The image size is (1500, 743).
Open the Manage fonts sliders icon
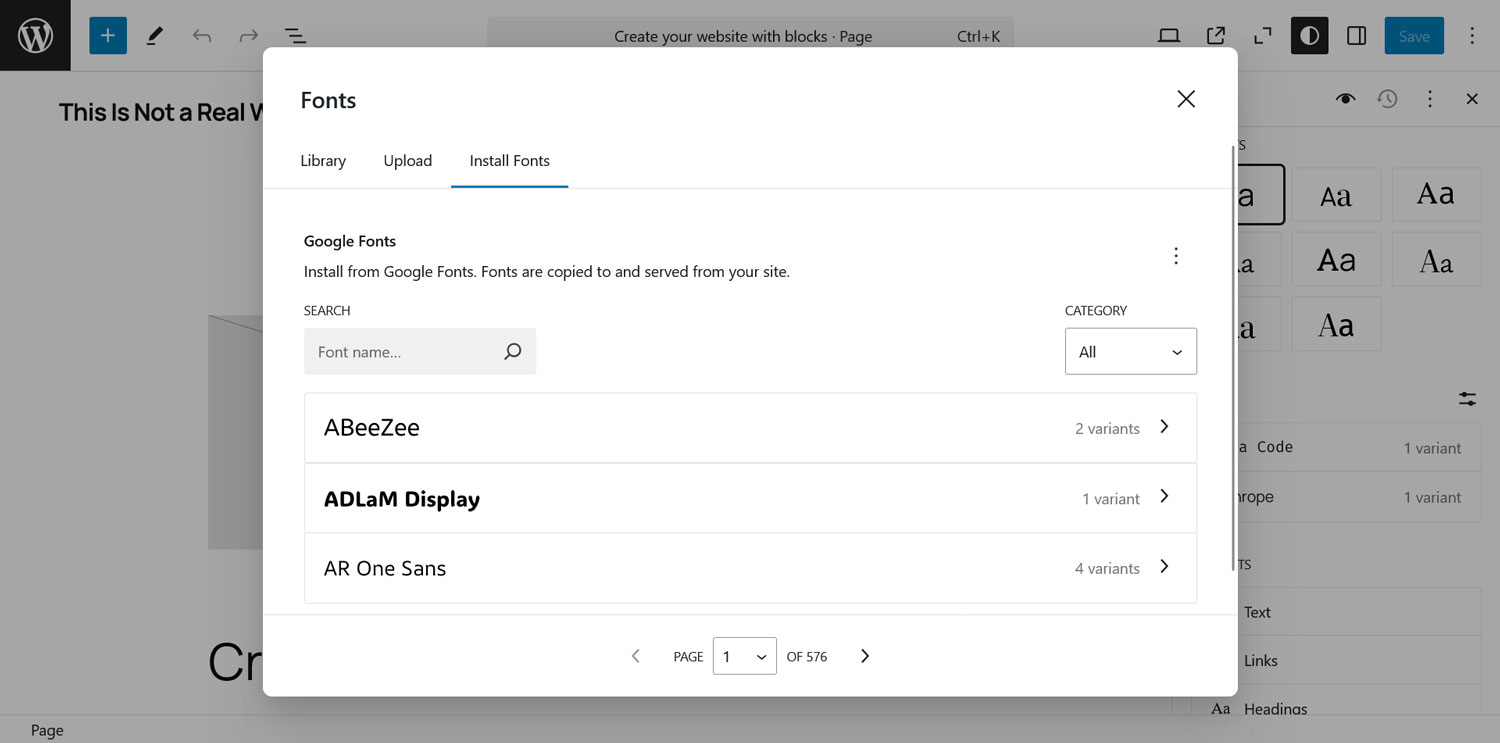coord(1467,399)
